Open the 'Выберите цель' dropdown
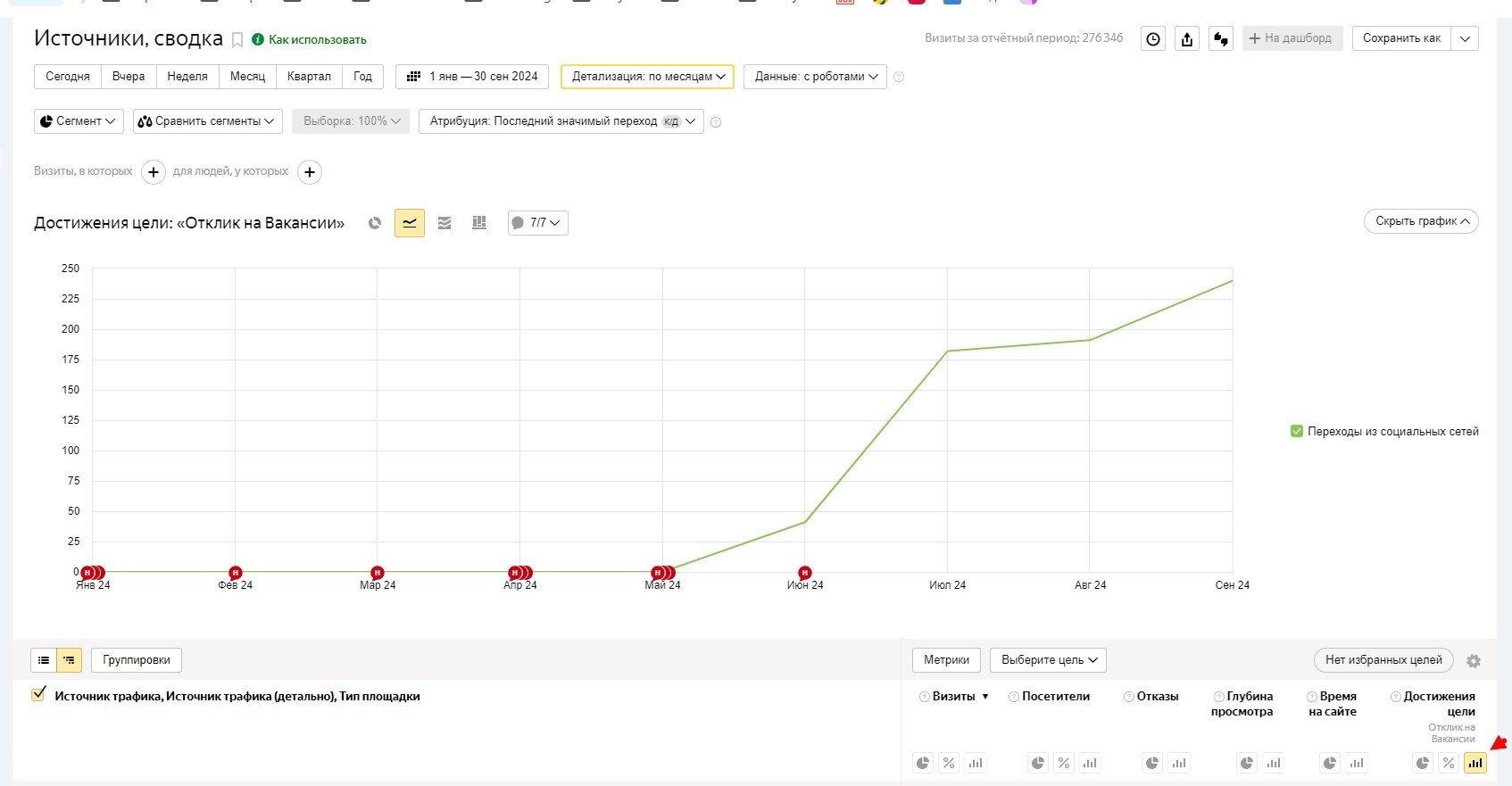The height and width of the screenshot is (786, 1512). coord(1048,660)
